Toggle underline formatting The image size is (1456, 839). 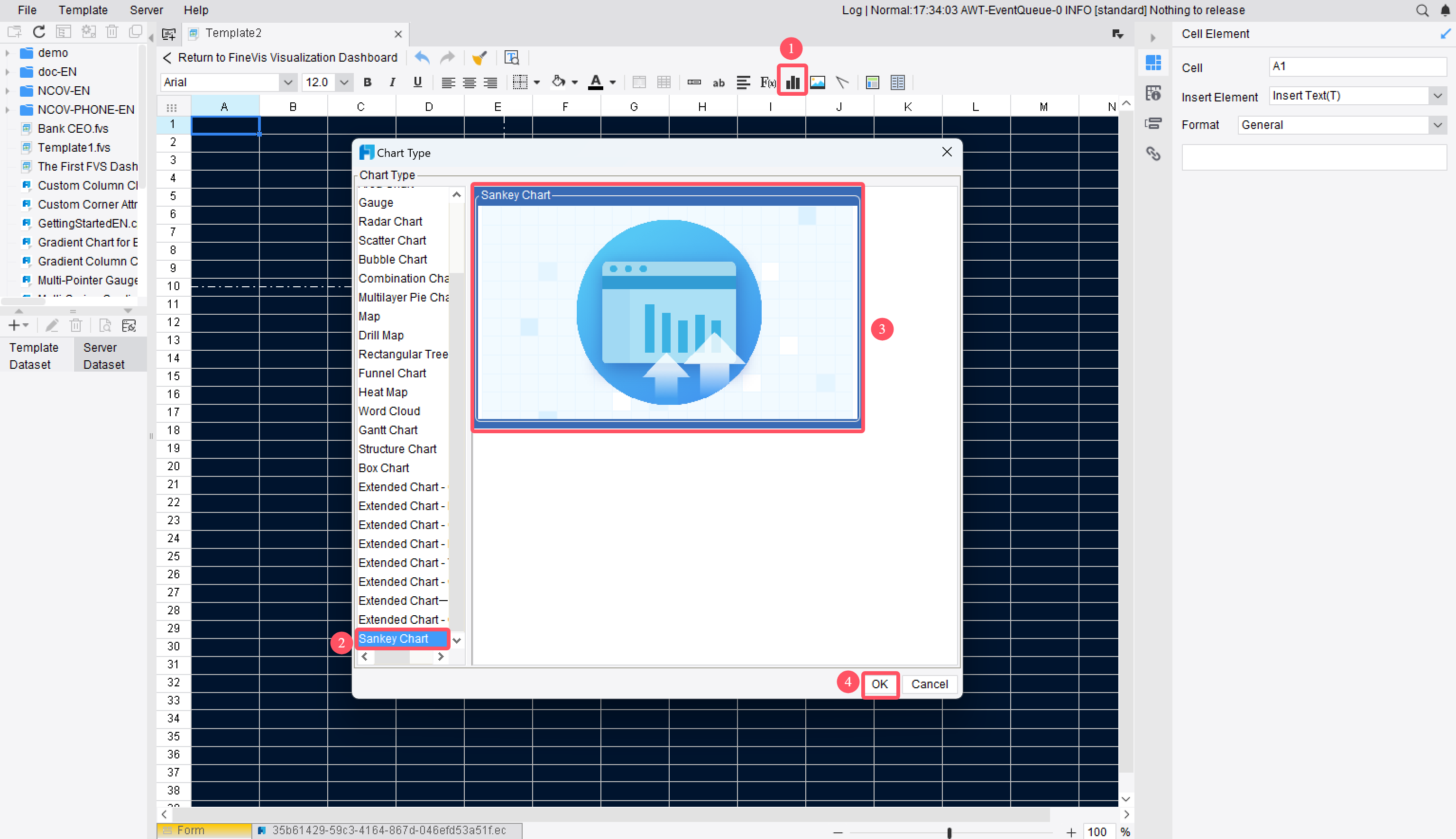pyautogui.click(x=417, y=82)
